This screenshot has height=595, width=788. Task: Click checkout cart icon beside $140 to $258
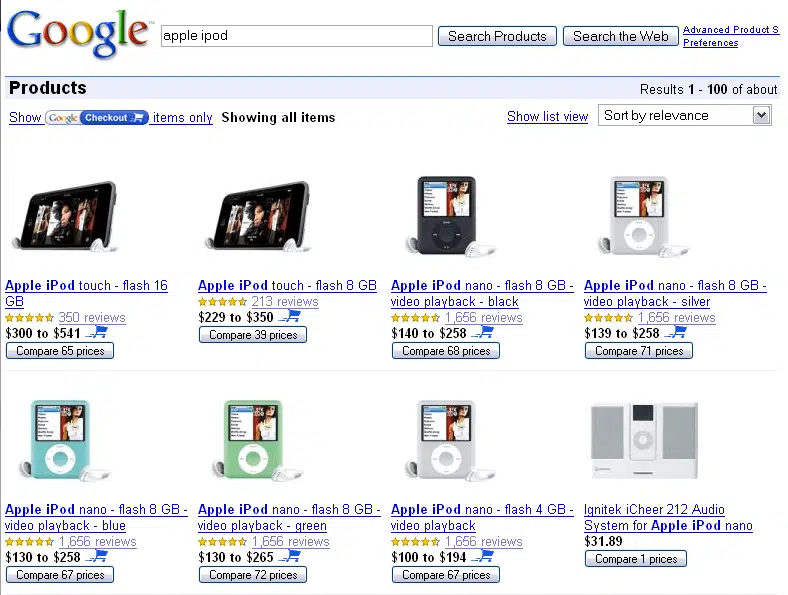[483, 333]
